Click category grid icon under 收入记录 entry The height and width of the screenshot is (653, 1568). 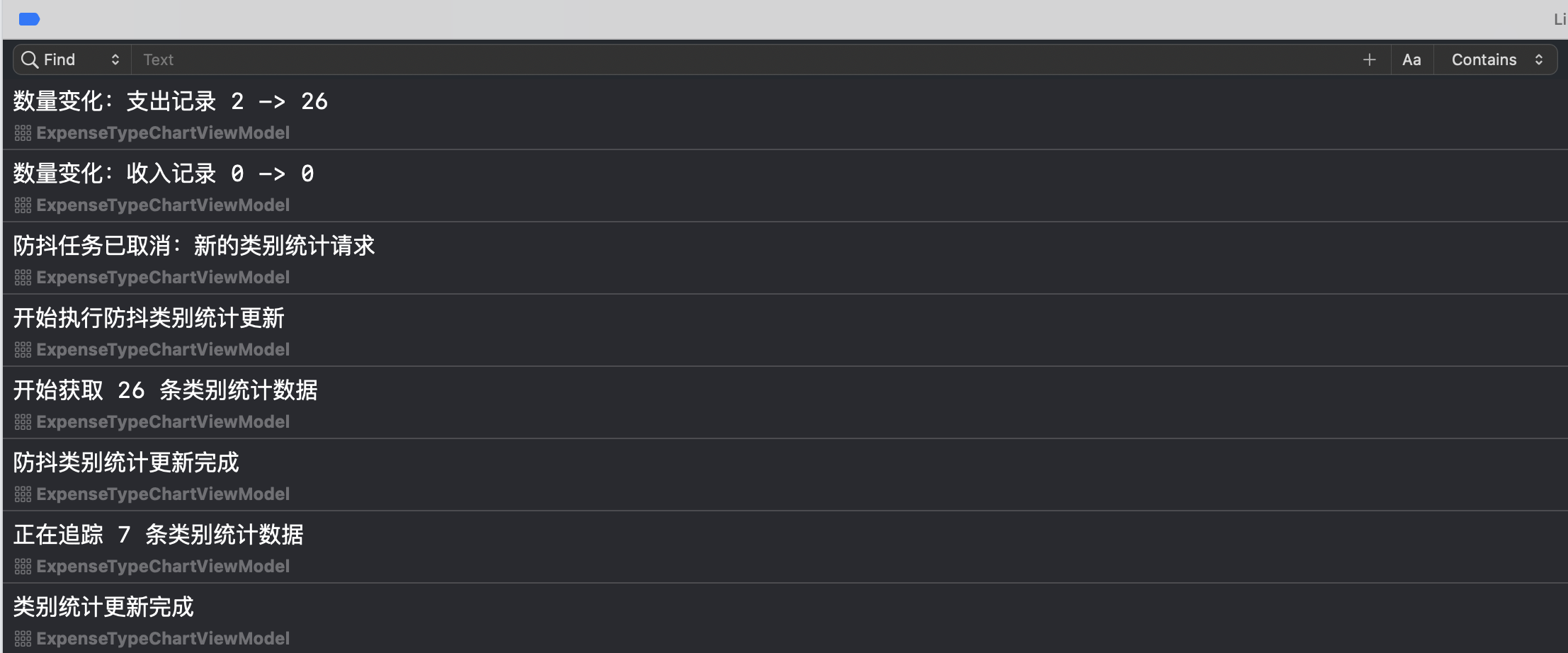point(23,205)
